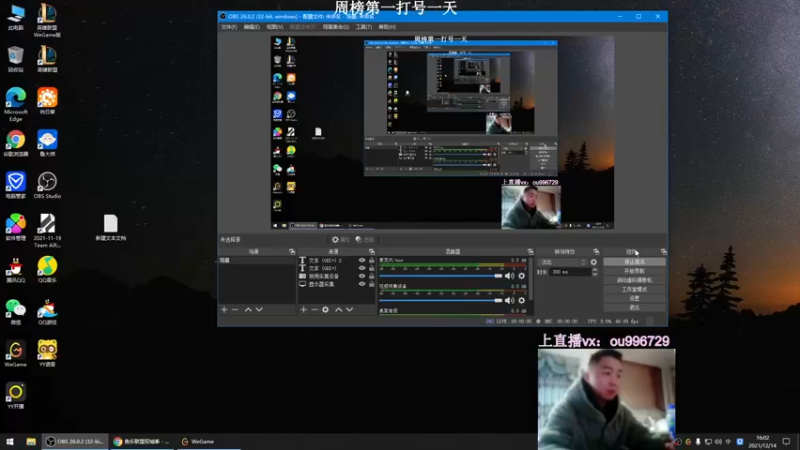Viewport: 800px width, 450px height.
Task: Pop out the Audio Mixer dock panel
Action: (x=530, y=252)
